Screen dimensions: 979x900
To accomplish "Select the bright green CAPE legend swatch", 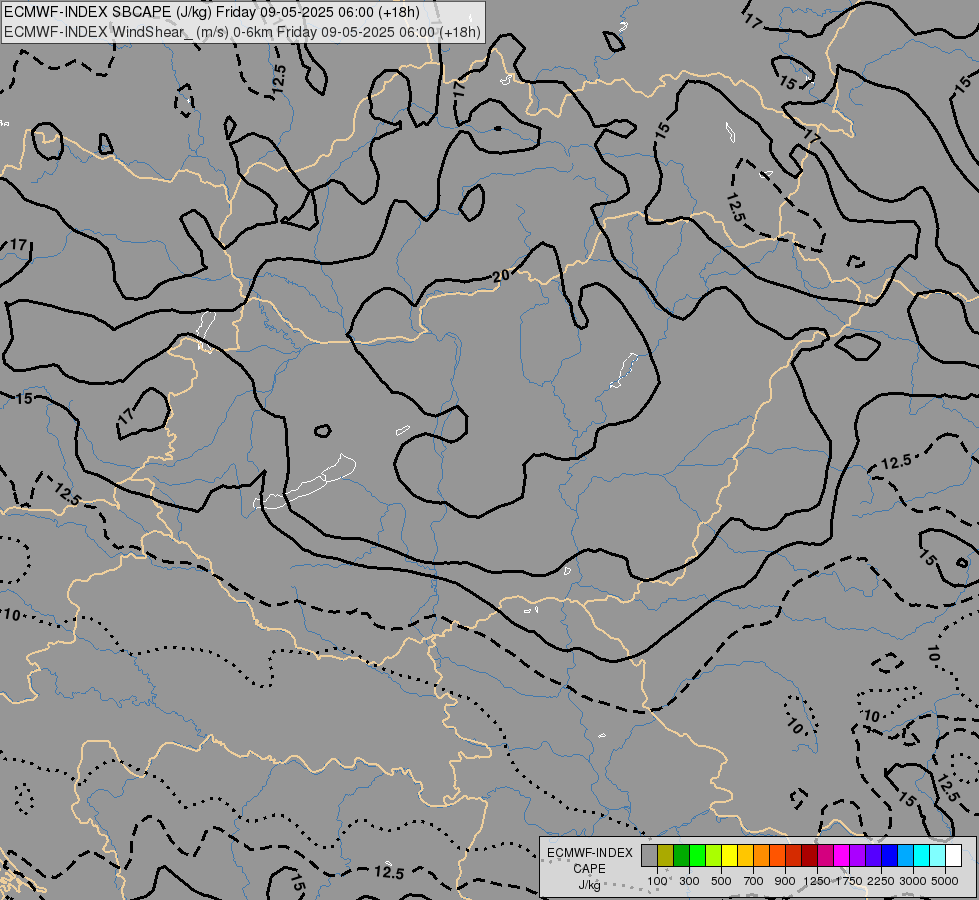I will pos(697,855).
